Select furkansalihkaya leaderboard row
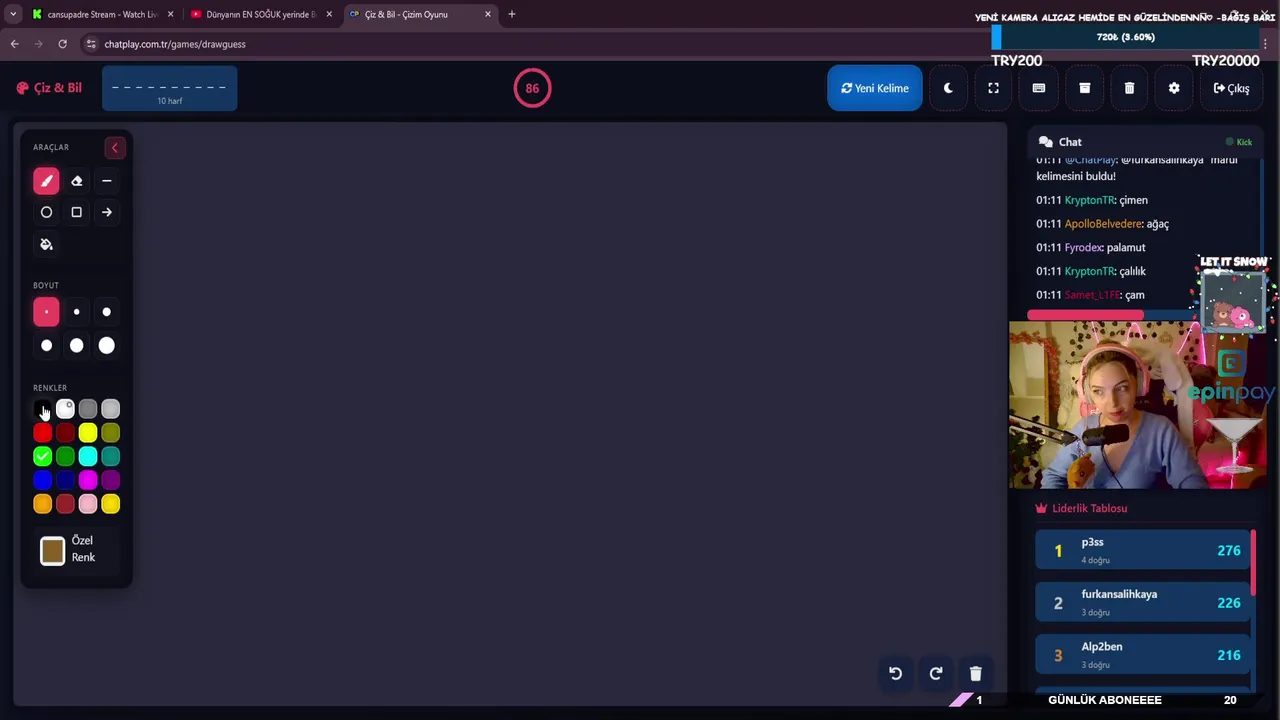Image resolution: width=1280 pixels, height=720 pixels. tap(1143, 603)
